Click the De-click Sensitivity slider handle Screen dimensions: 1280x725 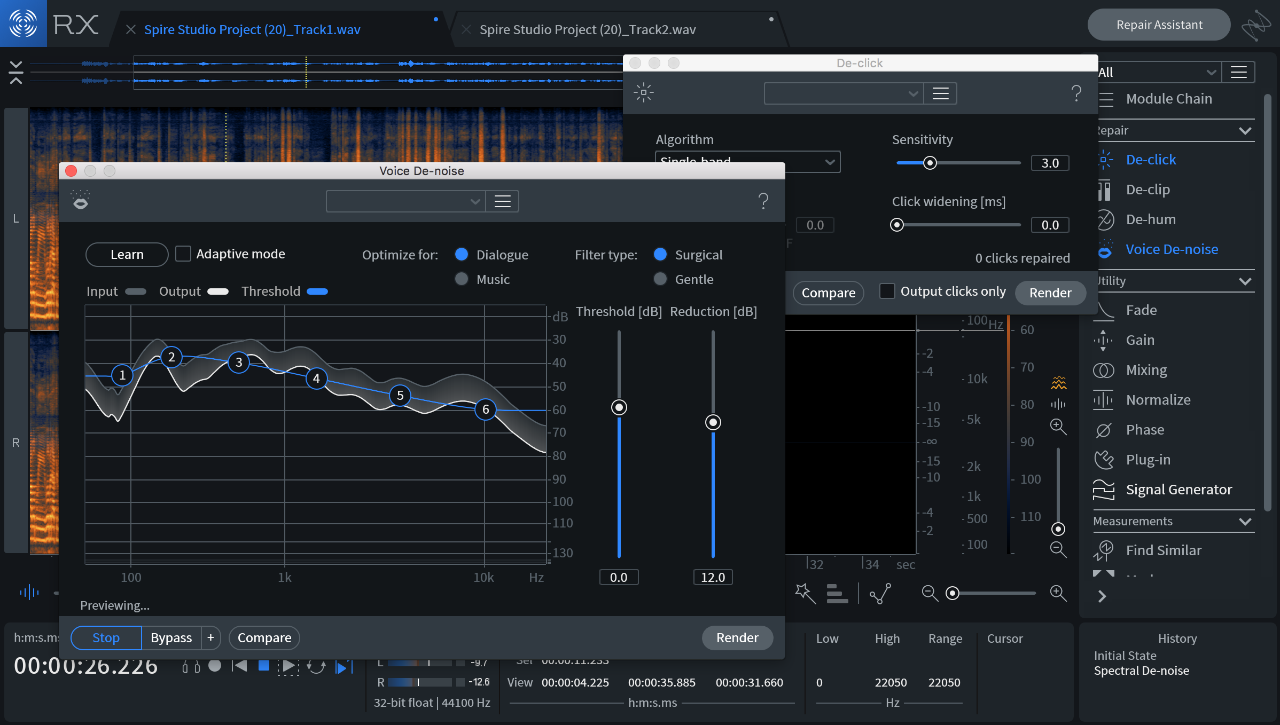tap(930, 163)
